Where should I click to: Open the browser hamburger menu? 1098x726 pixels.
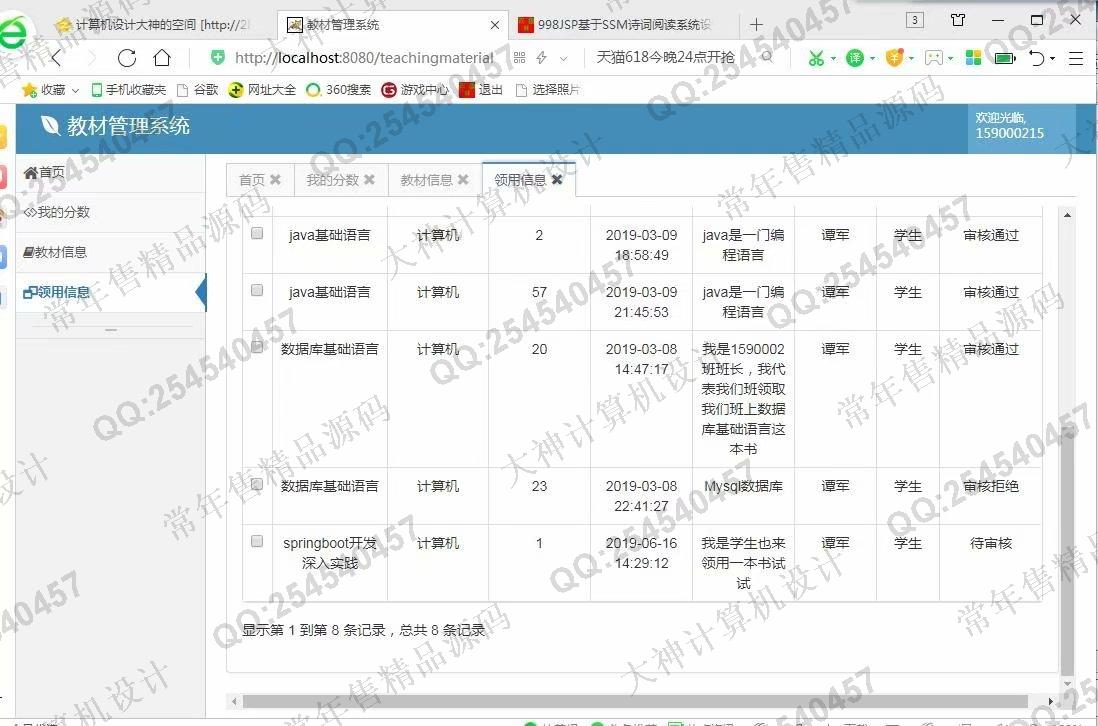[1076, 58]
